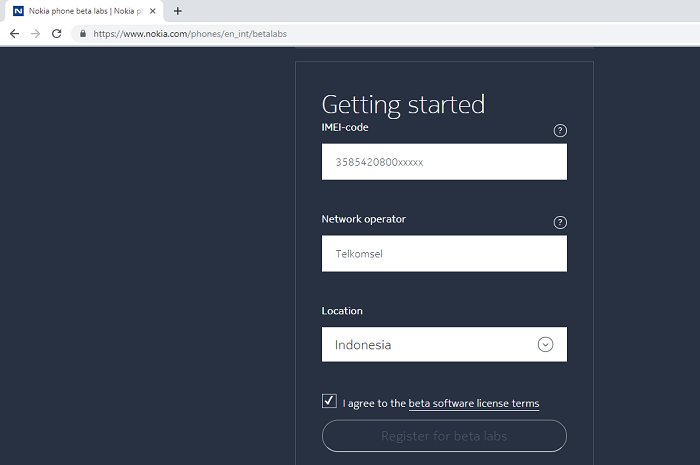Image resolution: width=700 pixels, height=465 pixels.
Task: Focus the IMEI-code input field
Action: (444, 162)
